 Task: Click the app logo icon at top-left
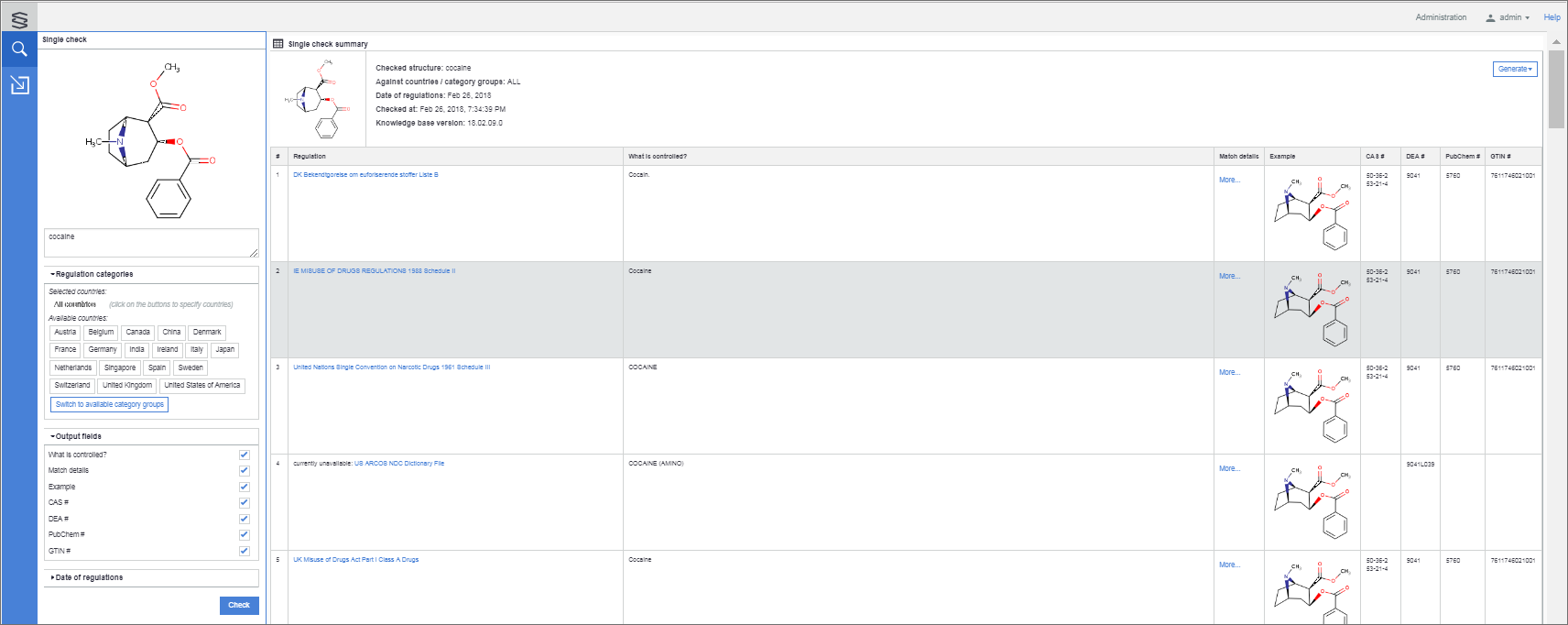point(19,18)
